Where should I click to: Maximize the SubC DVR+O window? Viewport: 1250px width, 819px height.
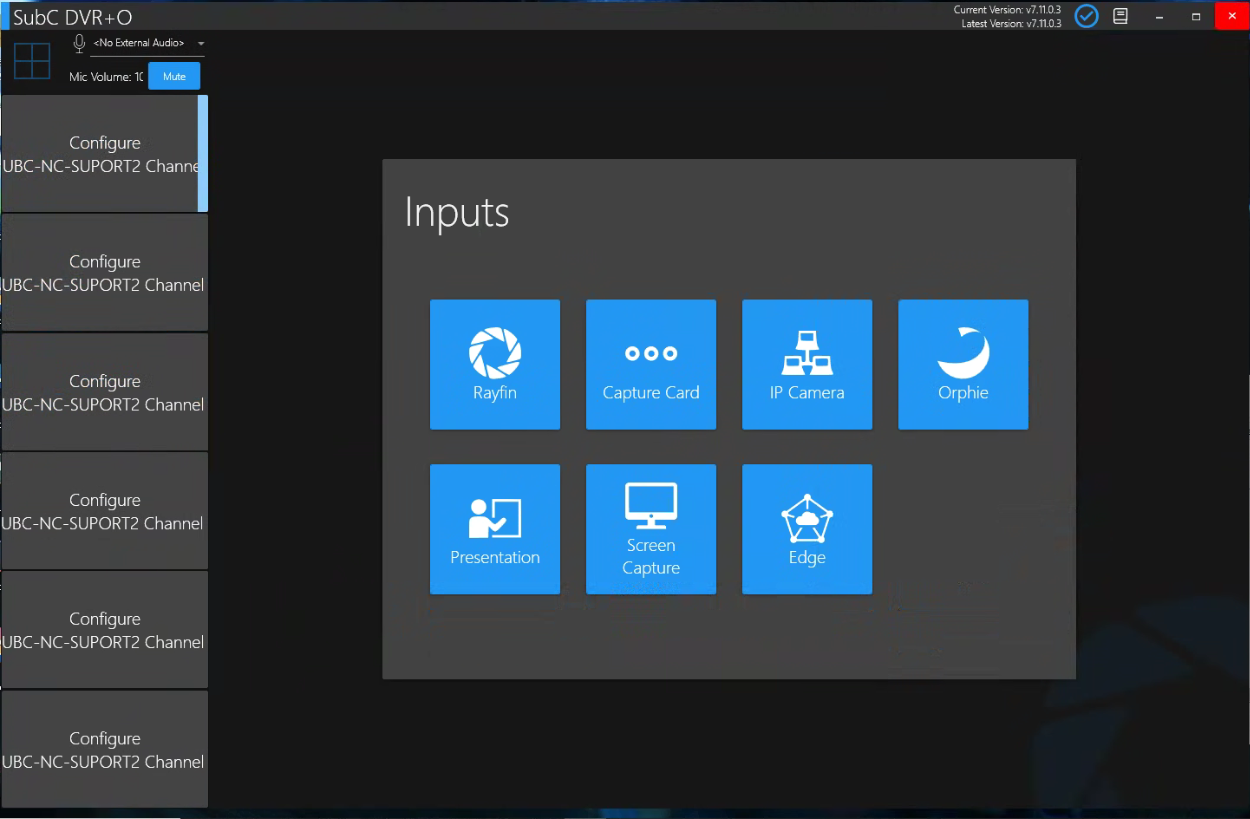(x=1196, y=16)
